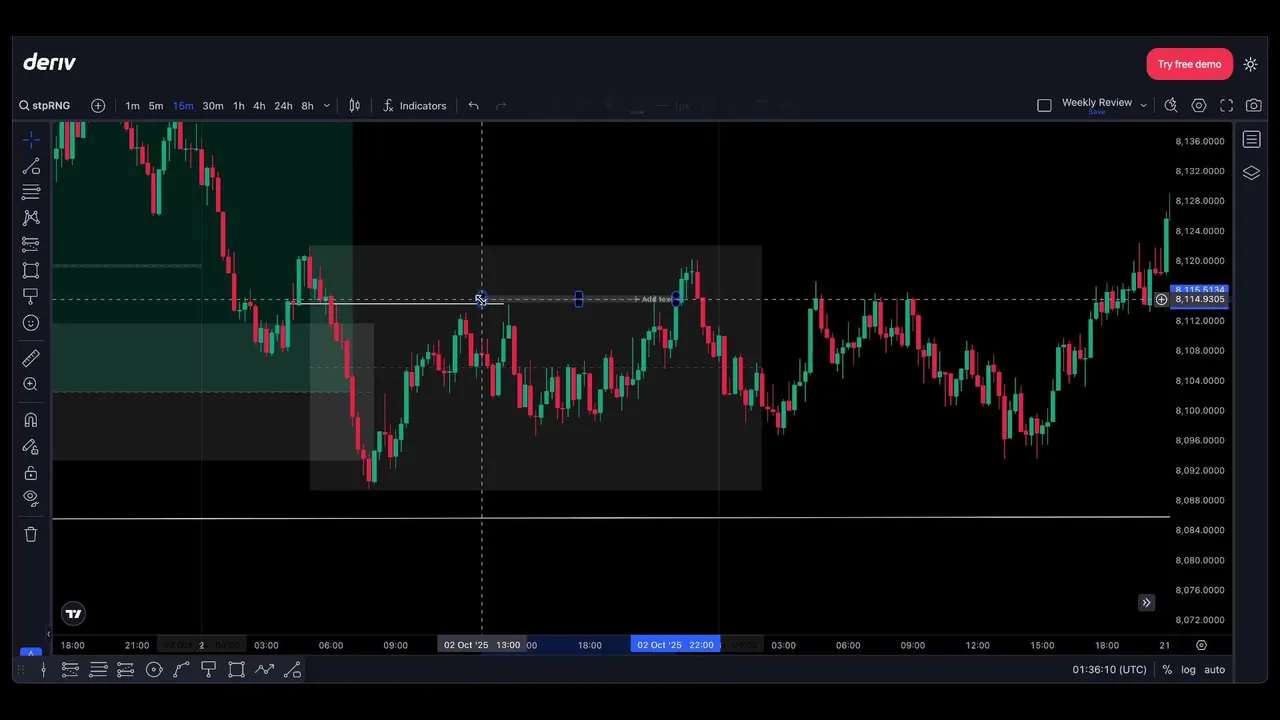Click the middle handle of selected line

578,299
